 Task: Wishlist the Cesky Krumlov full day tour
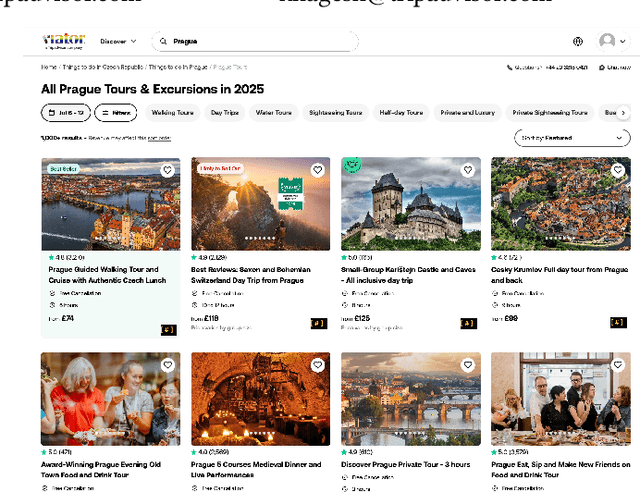point(617,170)
